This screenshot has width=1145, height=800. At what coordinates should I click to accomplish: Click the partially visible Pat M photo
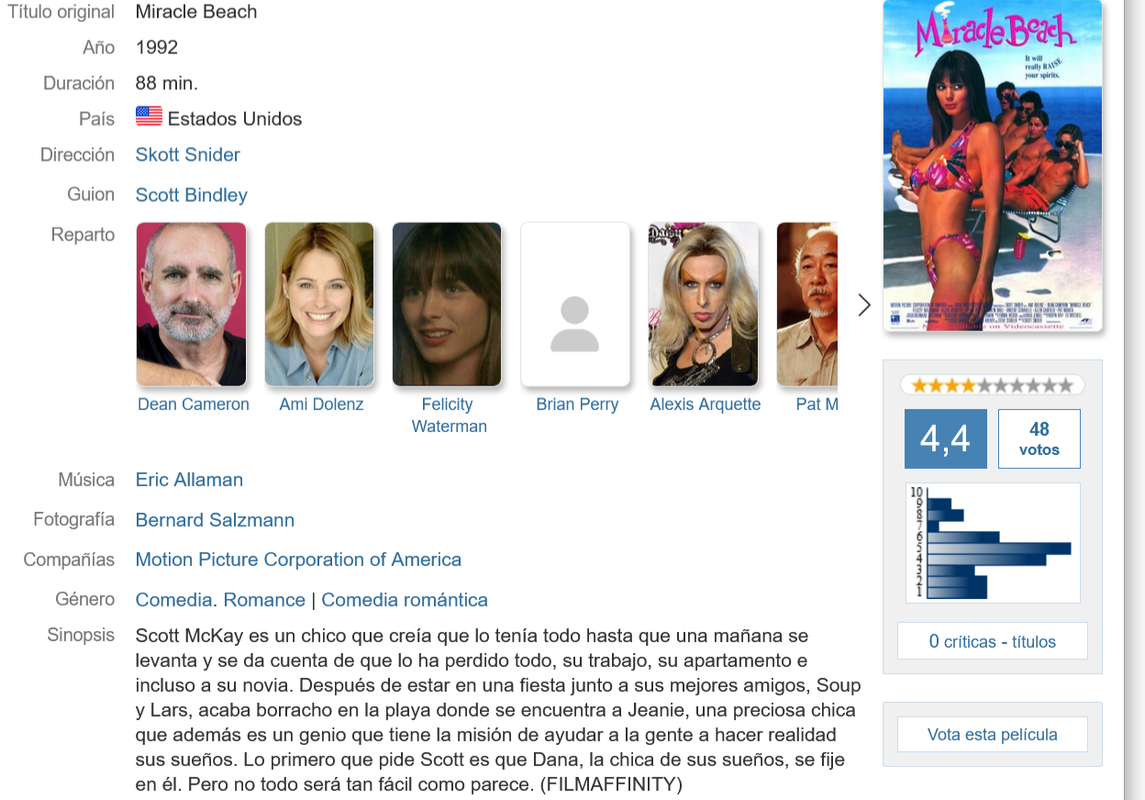[807, 304]
